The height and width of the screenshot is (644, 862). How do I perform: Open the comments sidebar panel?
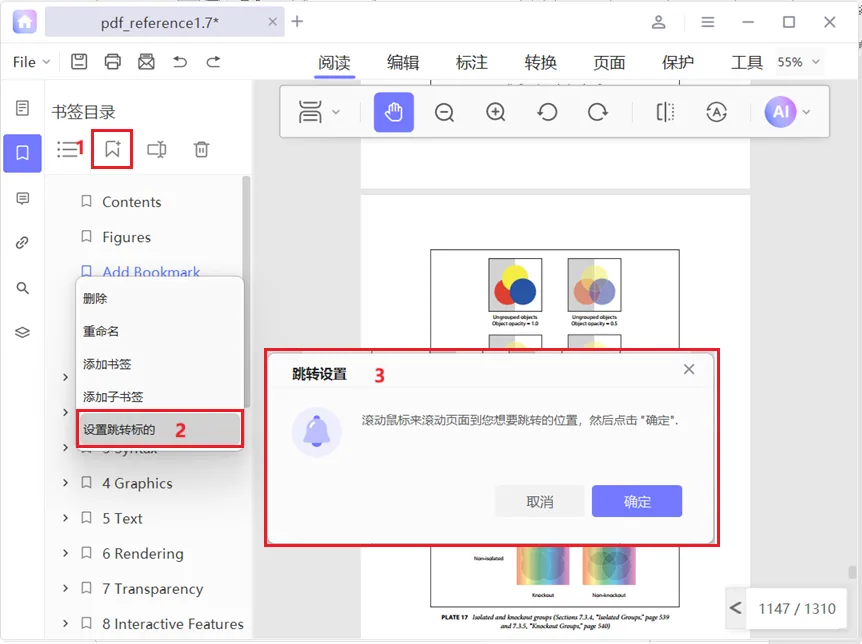[x=23, y=198]
